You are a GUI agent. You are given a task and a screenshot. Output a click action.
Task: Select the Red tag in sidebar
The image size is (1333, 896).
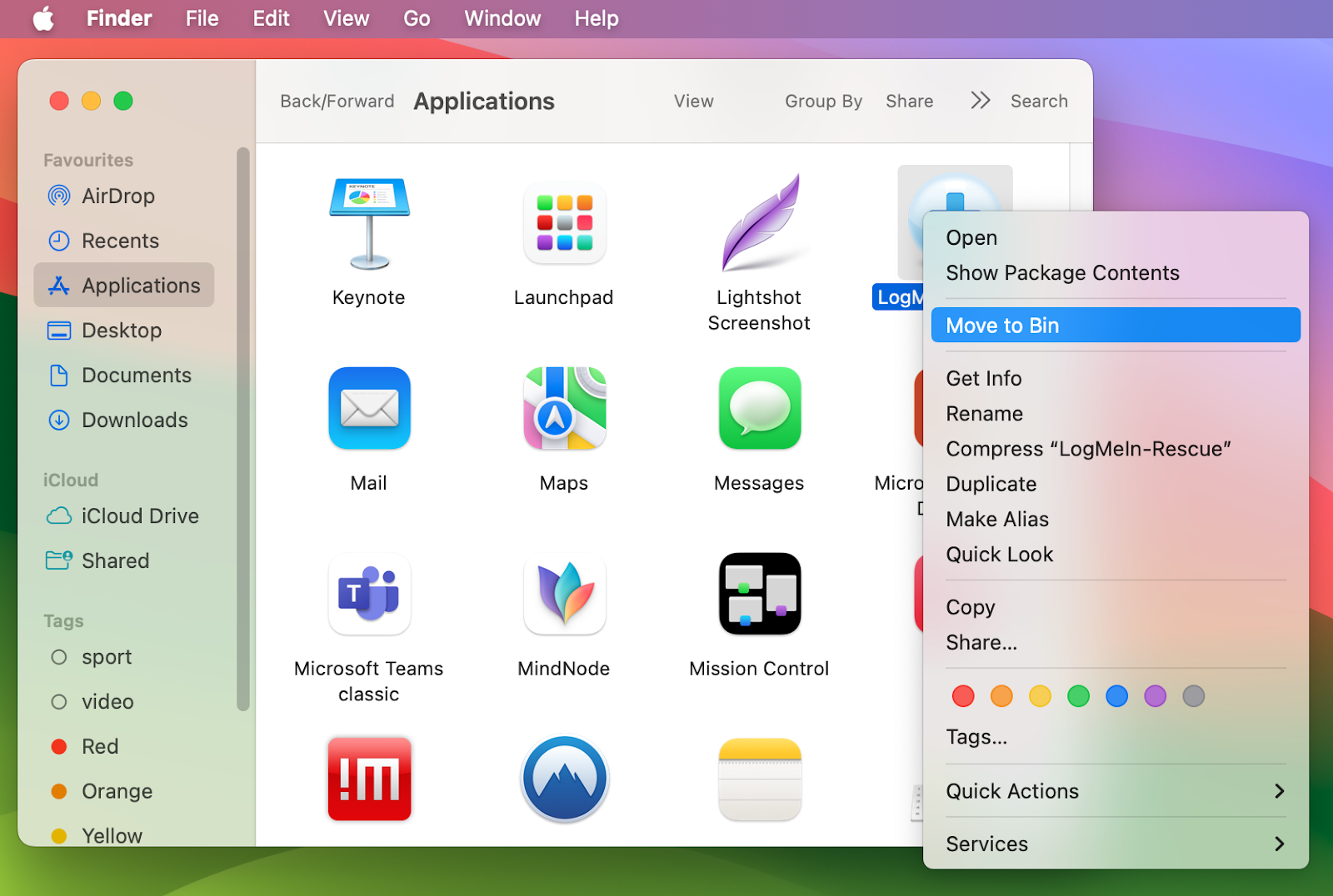(x=124, y=746)
